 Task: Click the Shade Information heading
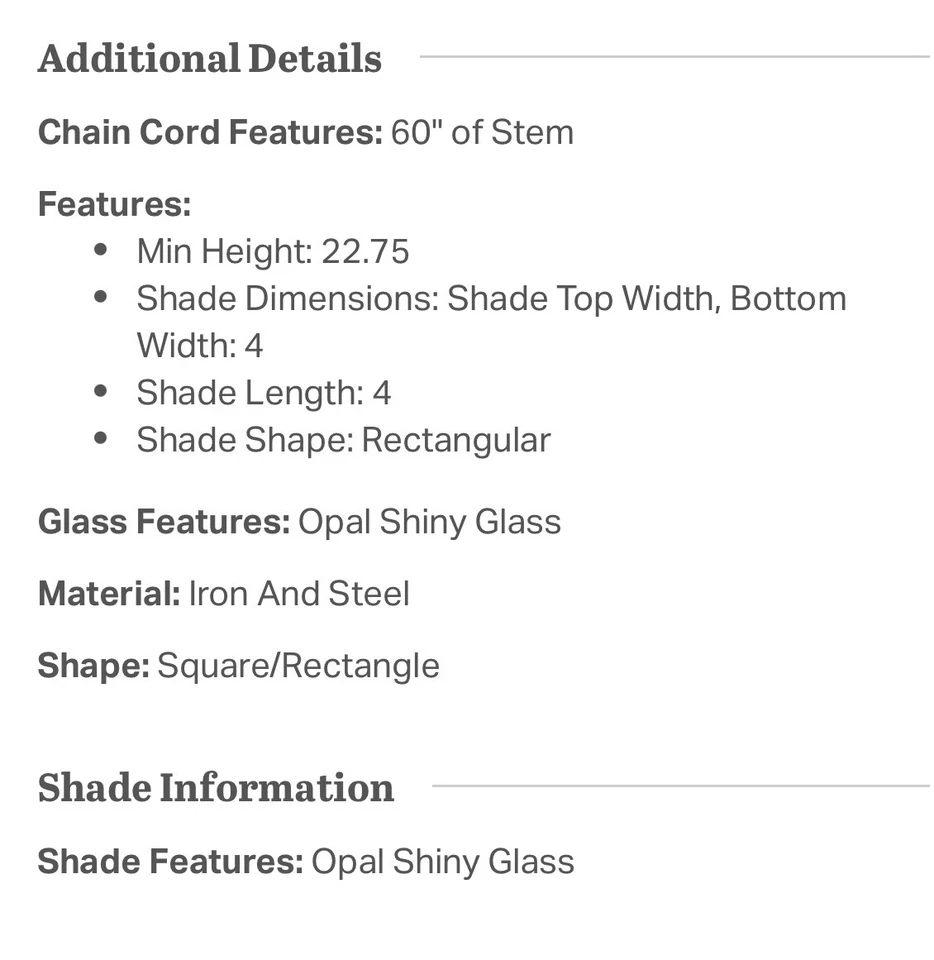pyautogui.click(x=215, y=787)
